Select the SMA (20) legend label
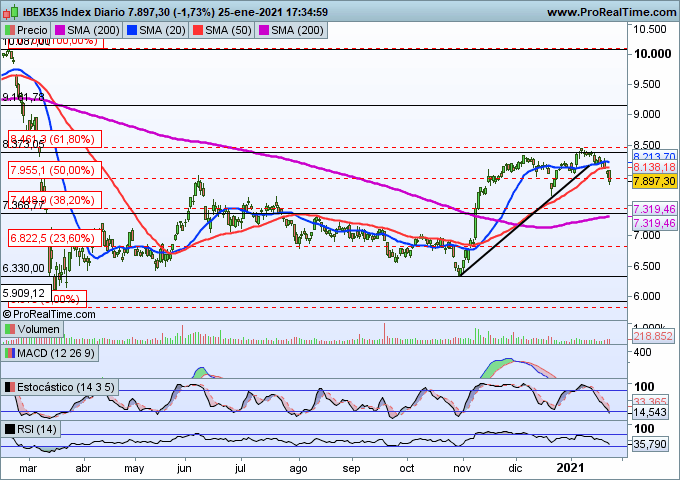 [162, 30]
